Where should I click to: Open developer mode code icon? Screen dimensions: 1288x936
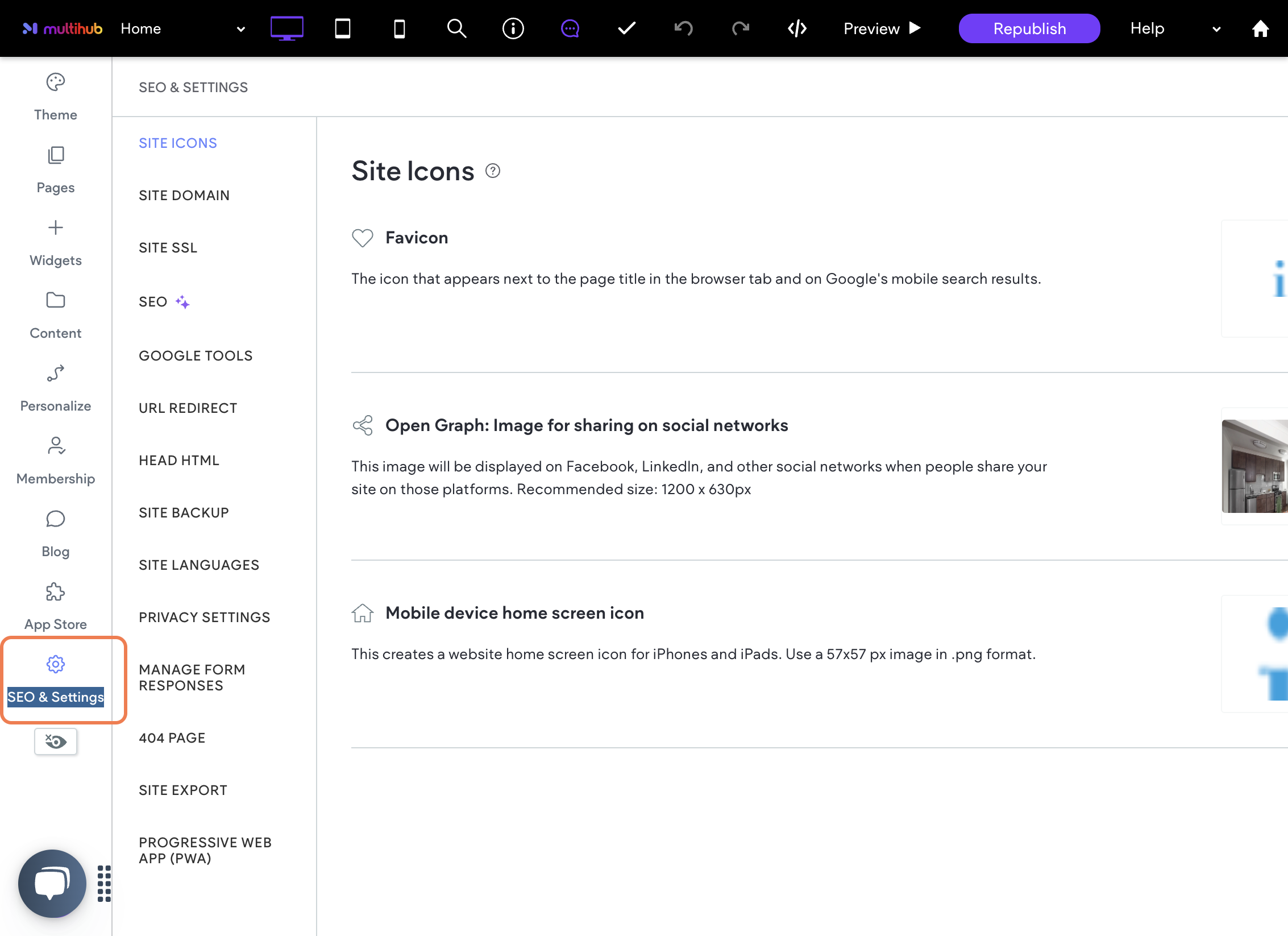point(797,28)
